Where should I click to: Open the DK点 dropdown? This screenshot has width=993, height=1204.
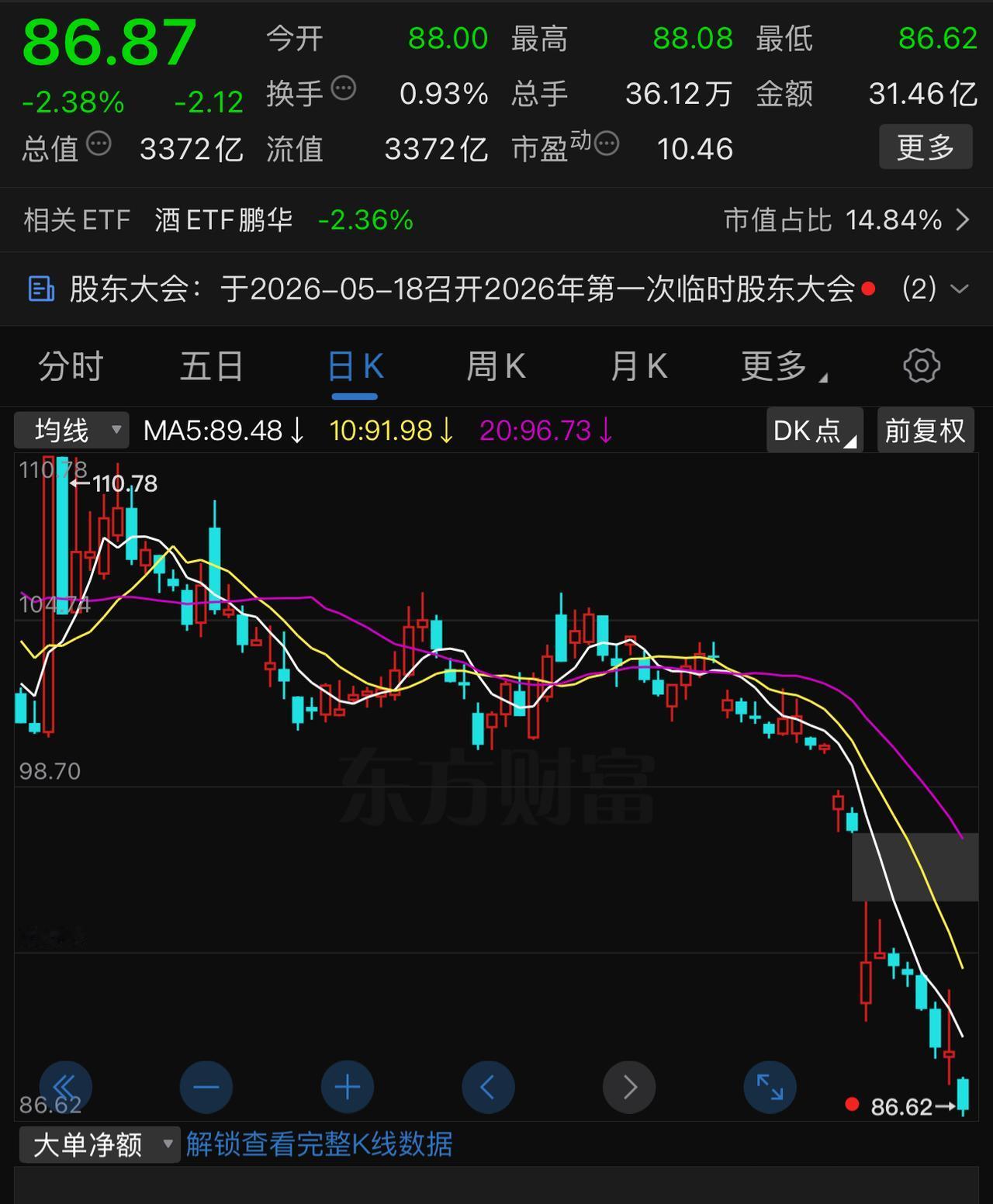pos(815,430)
